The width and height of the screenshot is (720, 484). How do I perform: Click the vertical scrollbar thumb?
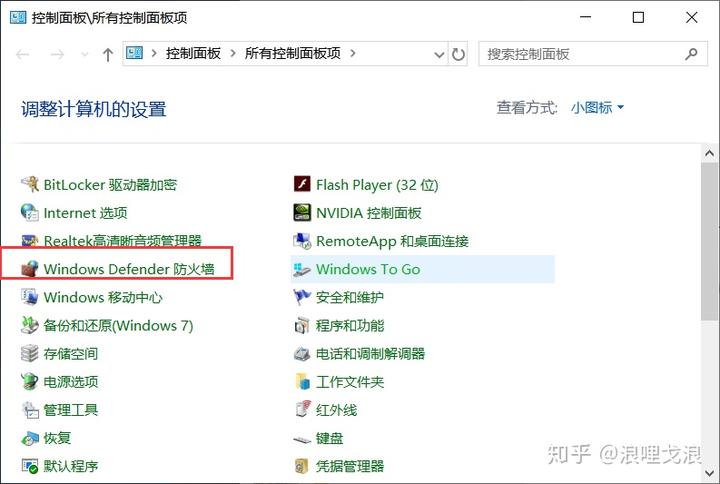(709, 241)
